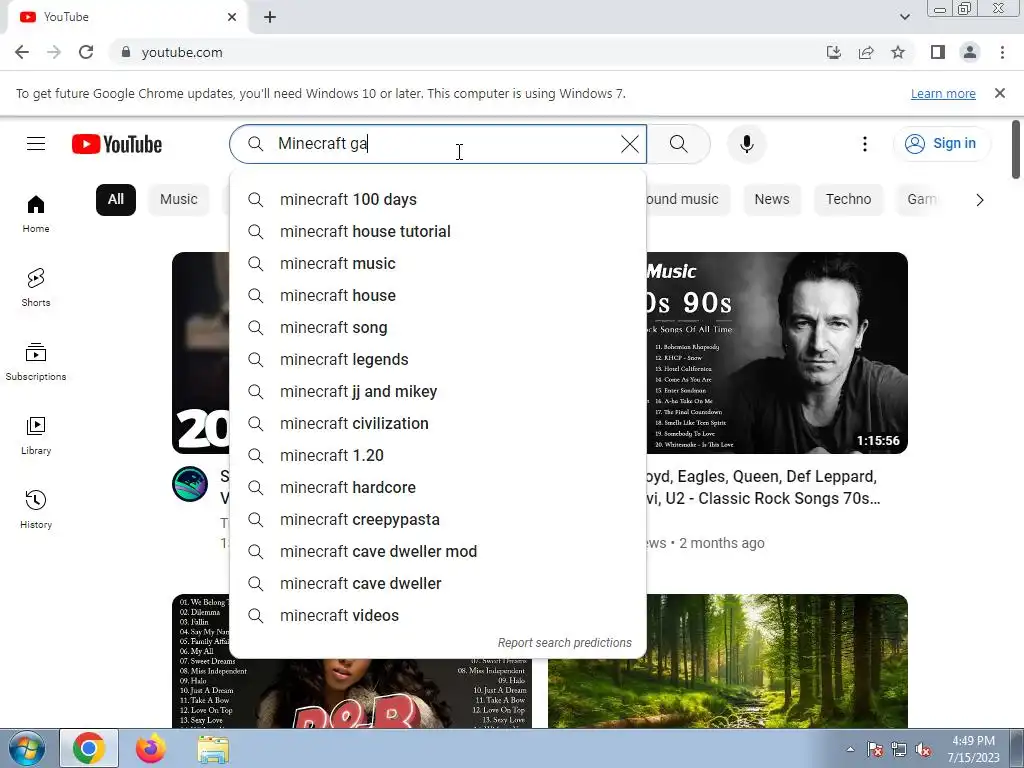This screenshot has width=1024, height=768.
Task: Open Chrome three-dot menu
Action: pos(1002,52)
